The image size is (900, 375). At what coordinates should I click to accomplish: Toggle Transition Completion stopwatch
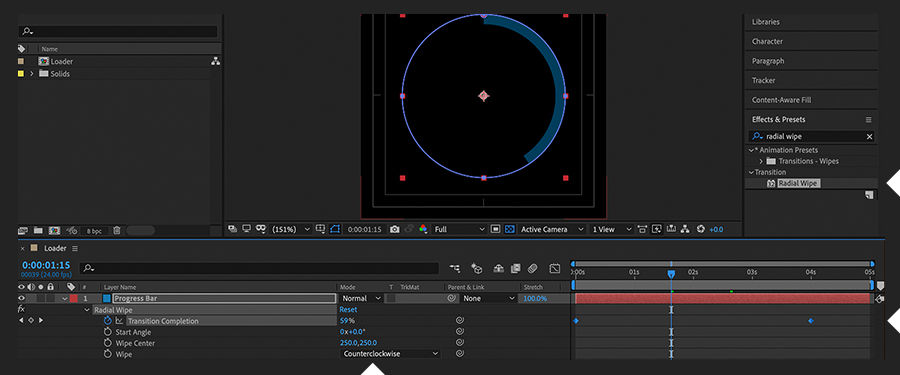[x=107, y=321]
